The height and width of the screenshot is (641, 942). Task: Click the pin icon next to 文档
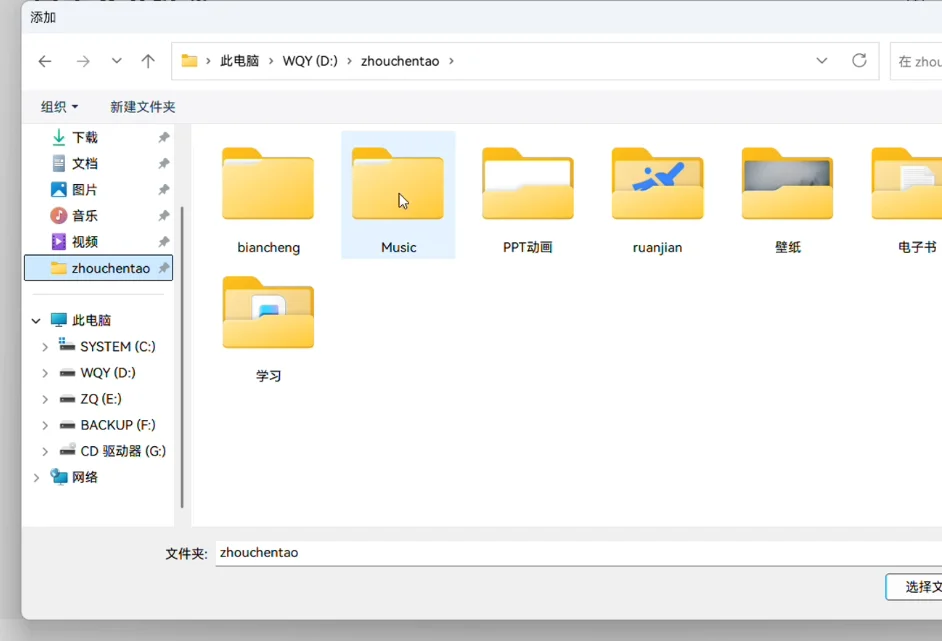click(163, 163)
